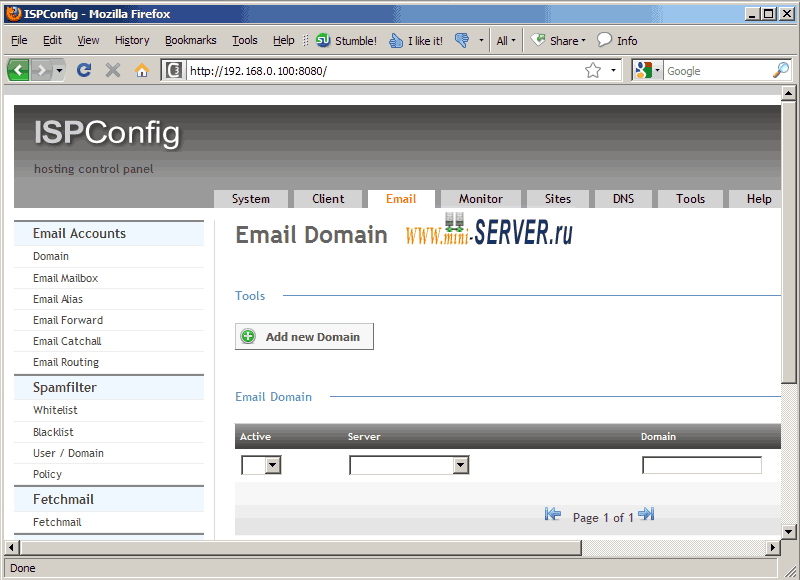The height and width of the screenshot is (580, 800).
Task: Open the History menu
Action: coord(132,40)
